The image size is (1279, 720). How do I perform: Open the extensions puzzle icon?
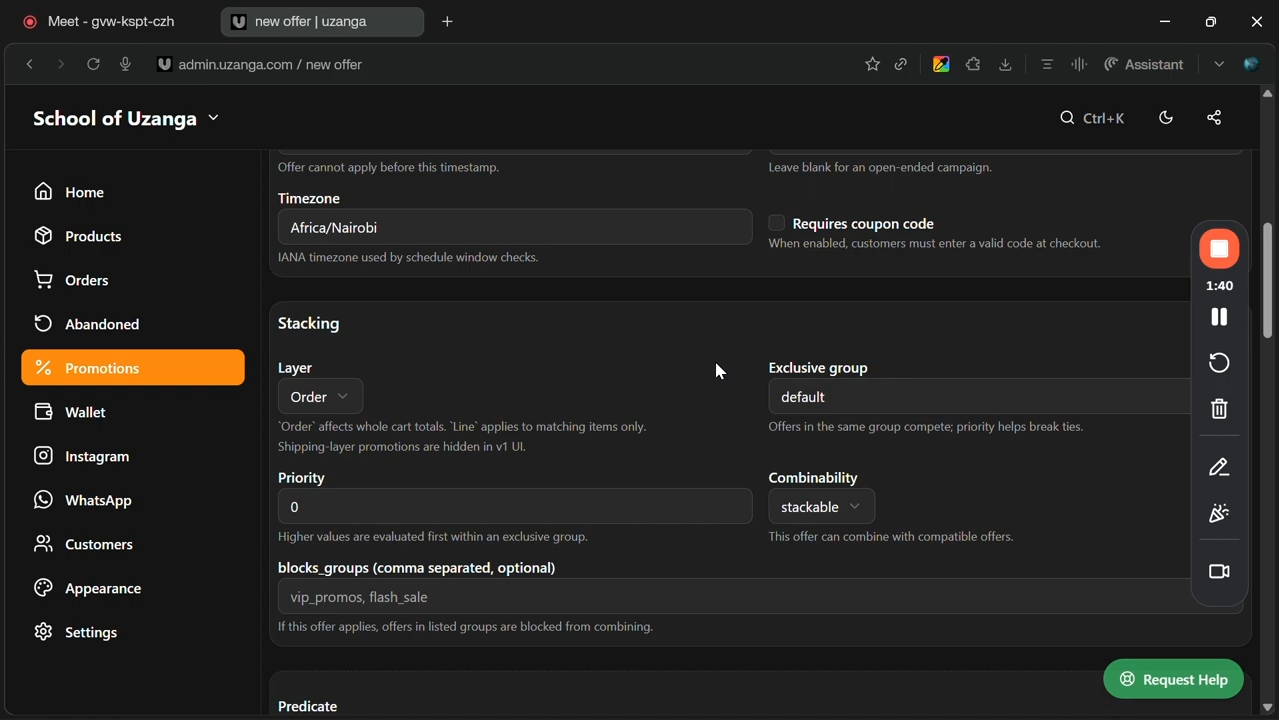(973, 64)
